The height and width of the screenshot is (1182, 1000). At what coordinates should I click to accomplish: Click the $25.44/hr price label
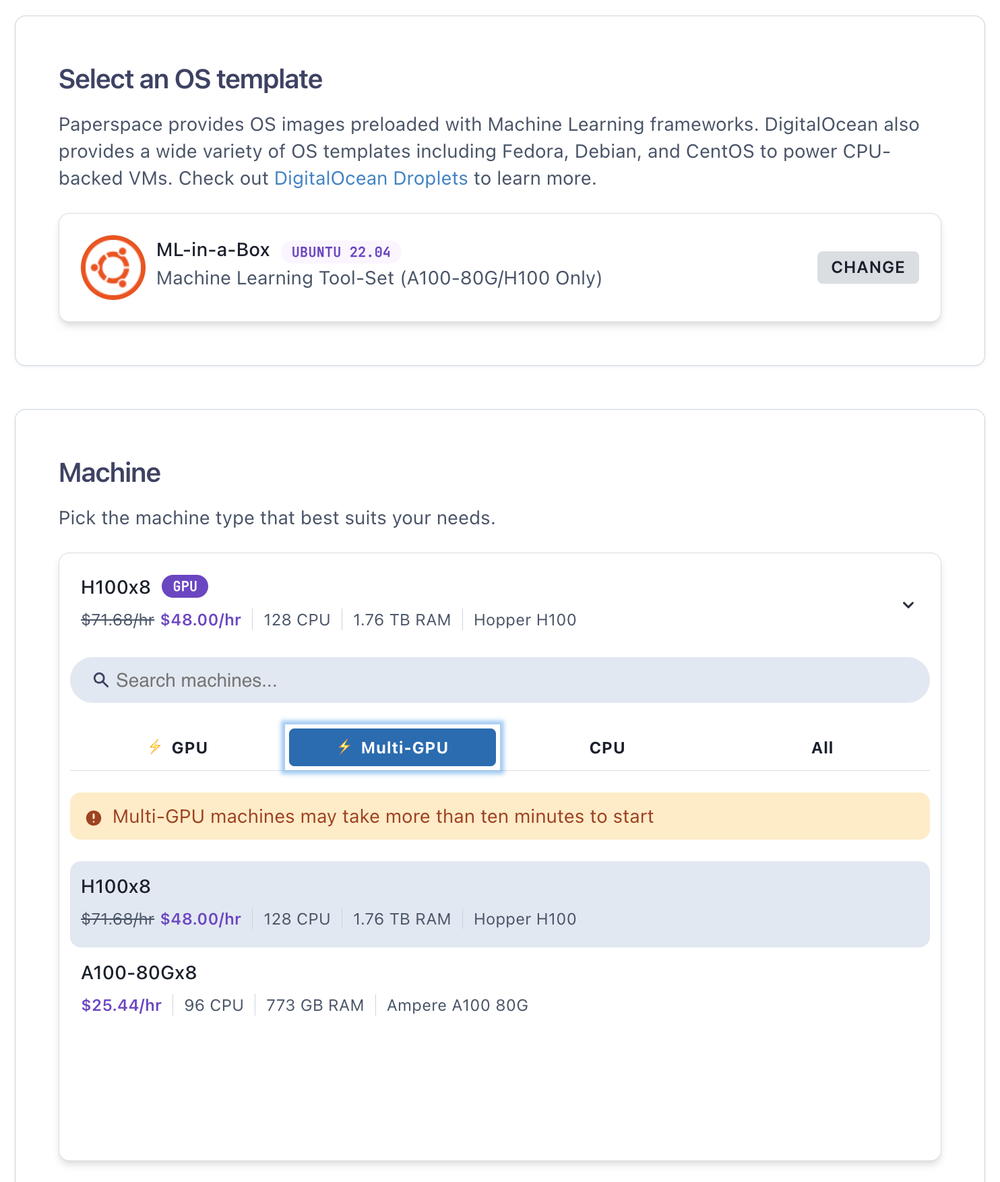(x=121, y=1005)
